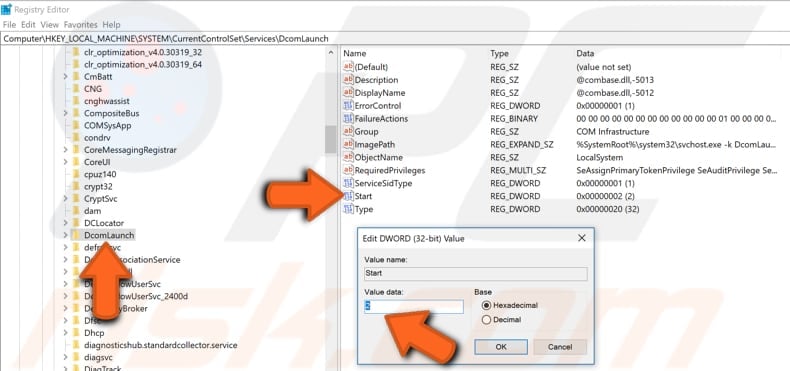The width and height of the screenshot is (790, 371).
Task: Expand the CoreUI tree node
Action: (x=65, y=162)
